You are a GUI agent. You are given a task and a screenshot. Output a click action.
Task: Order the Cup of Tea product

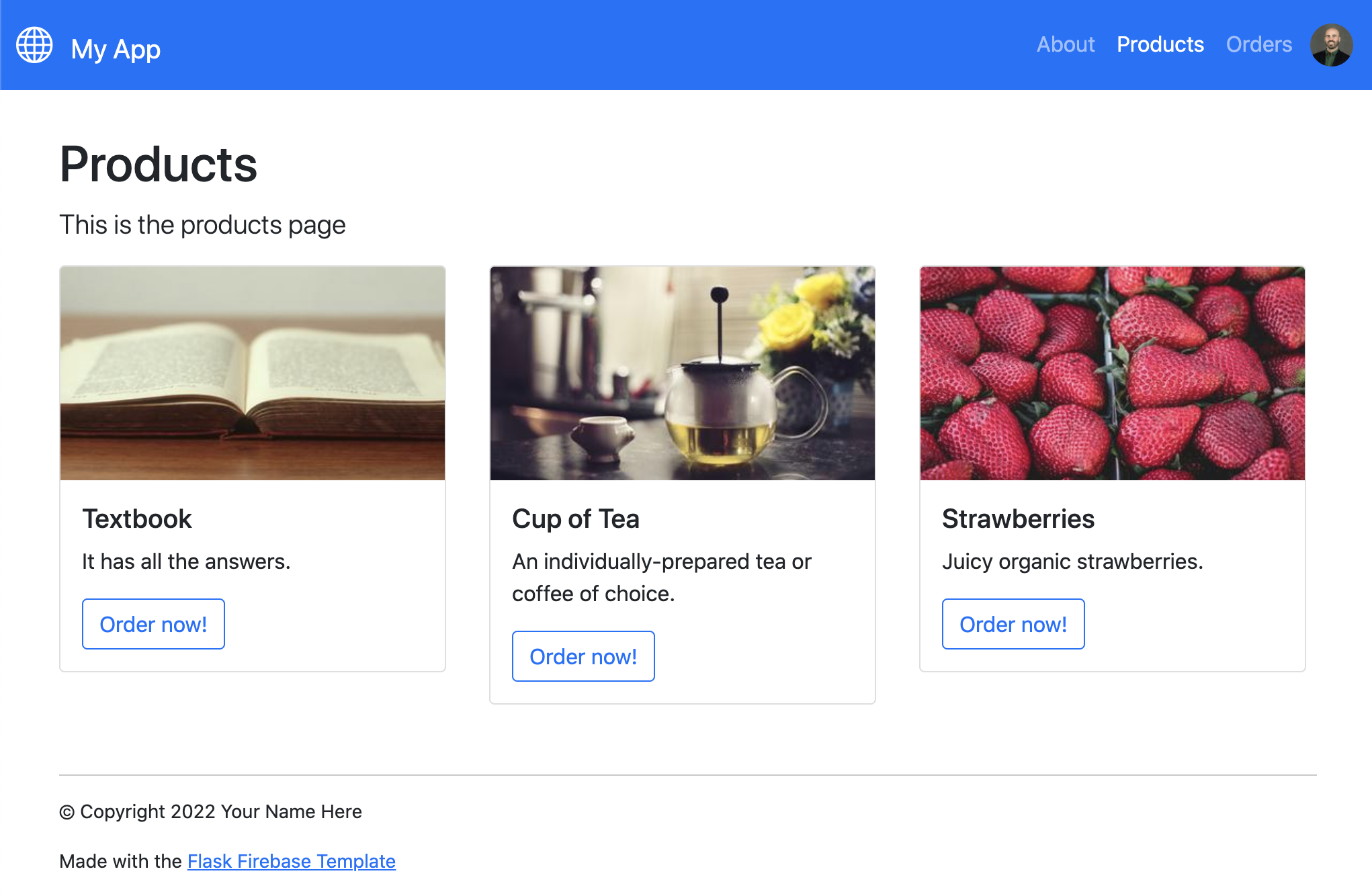583,656
